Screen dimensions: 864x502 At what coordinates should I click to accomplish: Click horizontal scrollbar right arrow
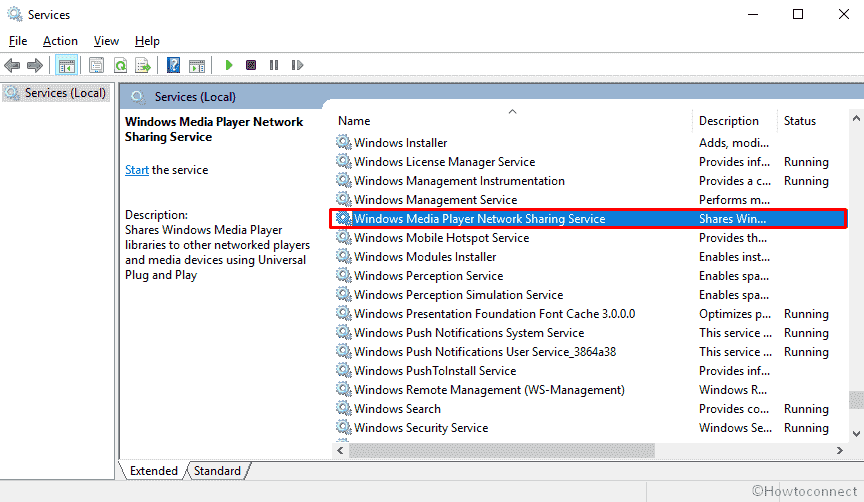coord(840,450)
